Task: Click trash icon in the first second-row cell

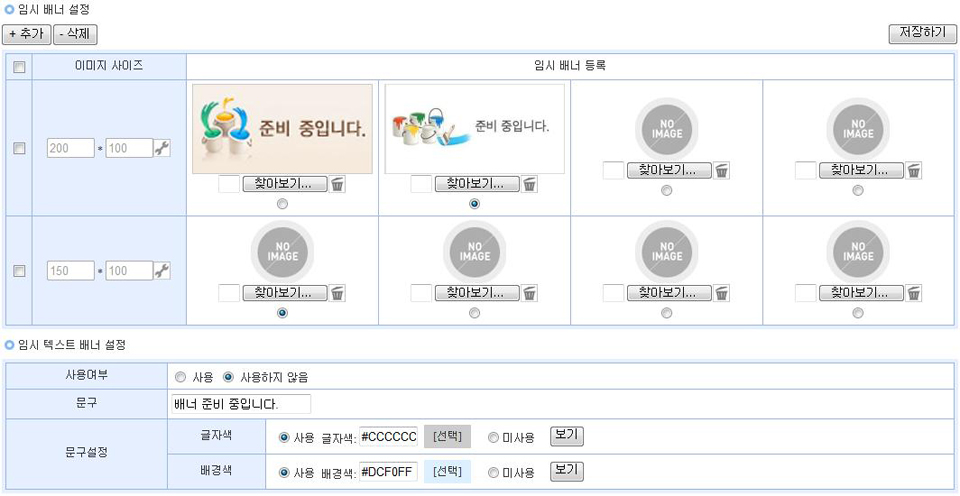Action: tap(338, 293)
